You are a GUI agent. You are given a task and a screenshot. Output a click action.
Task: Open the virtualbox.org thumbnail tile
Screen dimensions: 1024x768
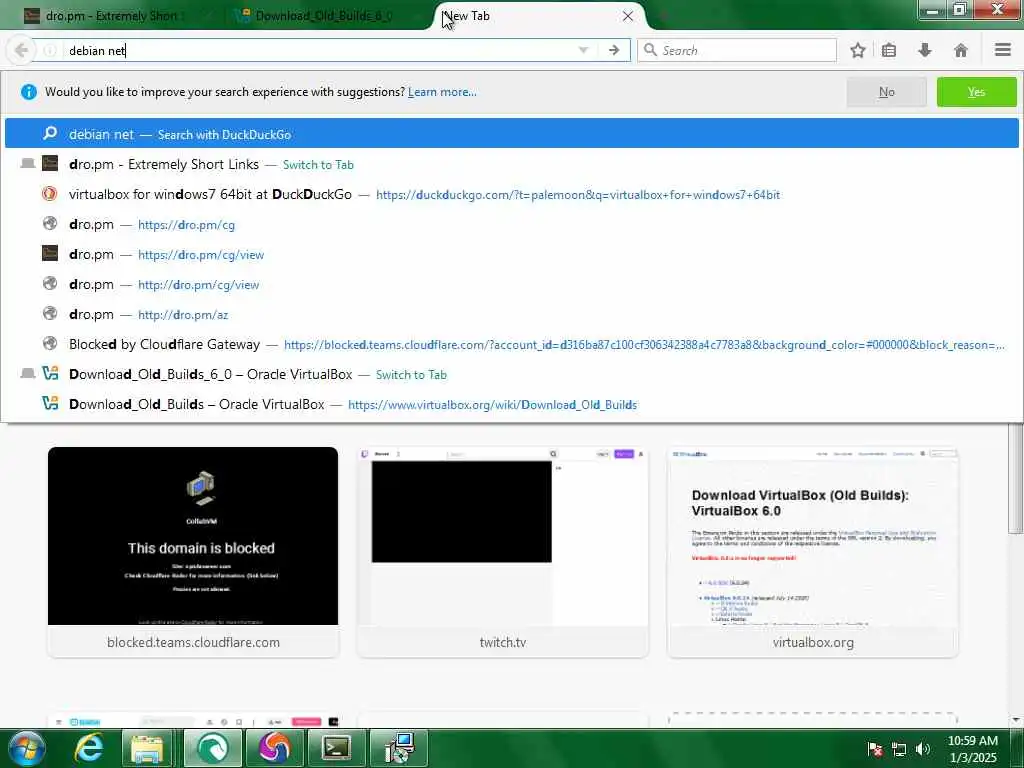(x=813, y=552)
